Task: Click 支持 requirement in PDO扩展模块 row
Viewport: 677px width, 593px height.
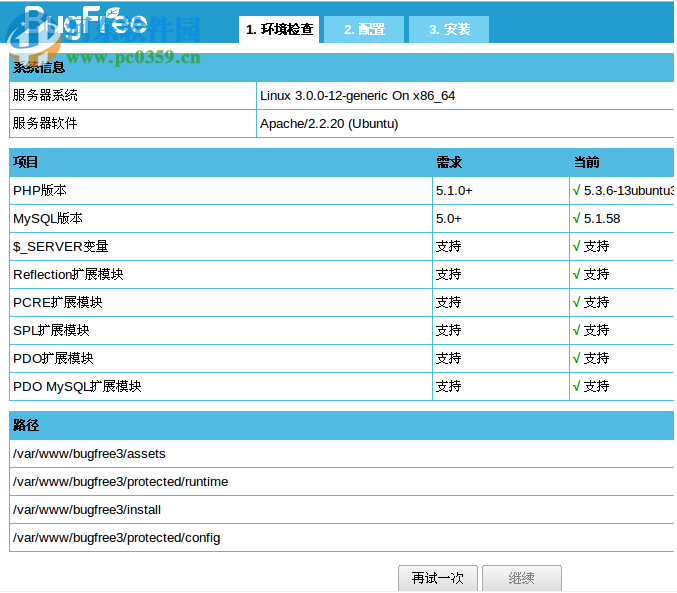Action: coord(449,358)
